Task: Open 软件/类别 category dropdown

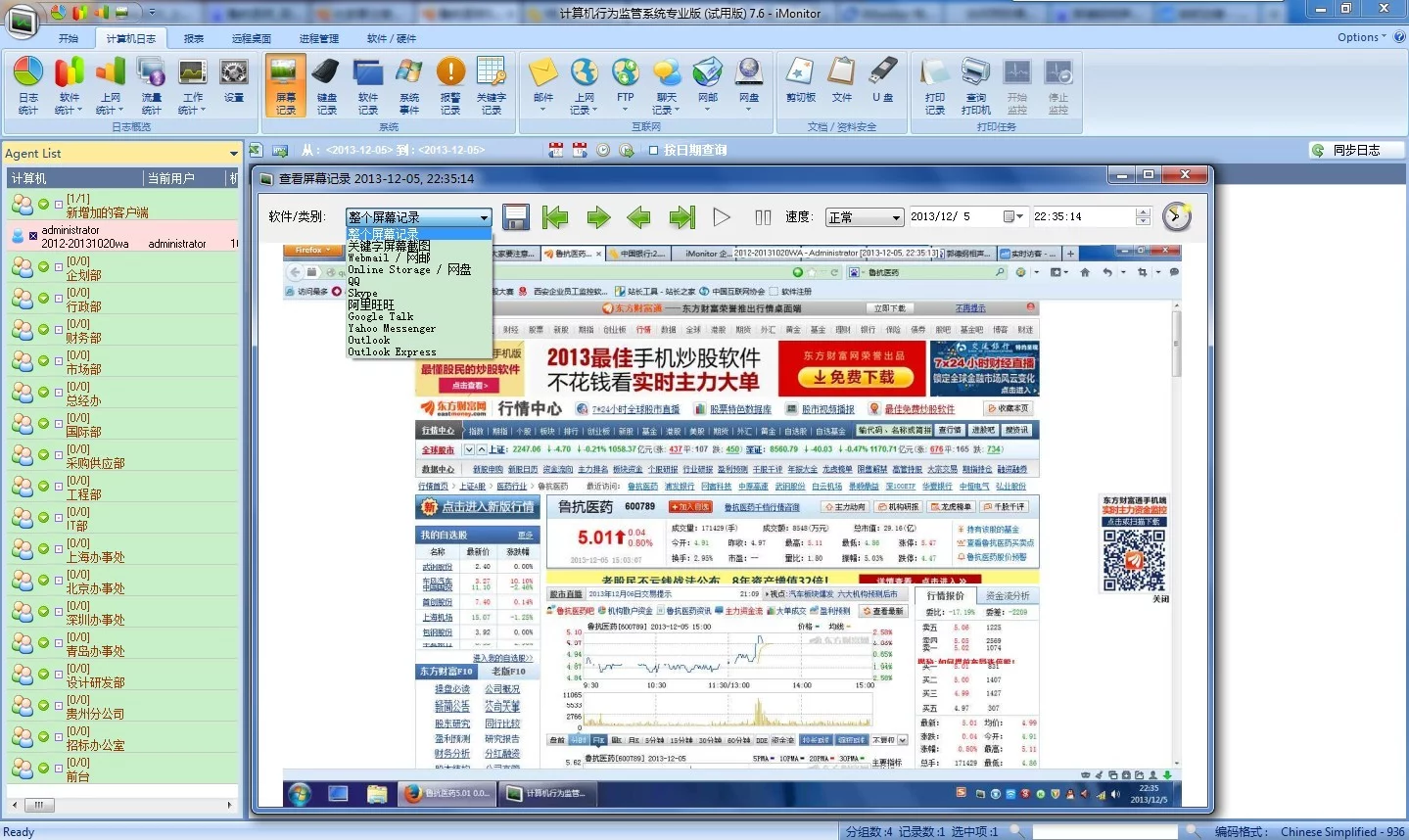Action: pos(418,217)
